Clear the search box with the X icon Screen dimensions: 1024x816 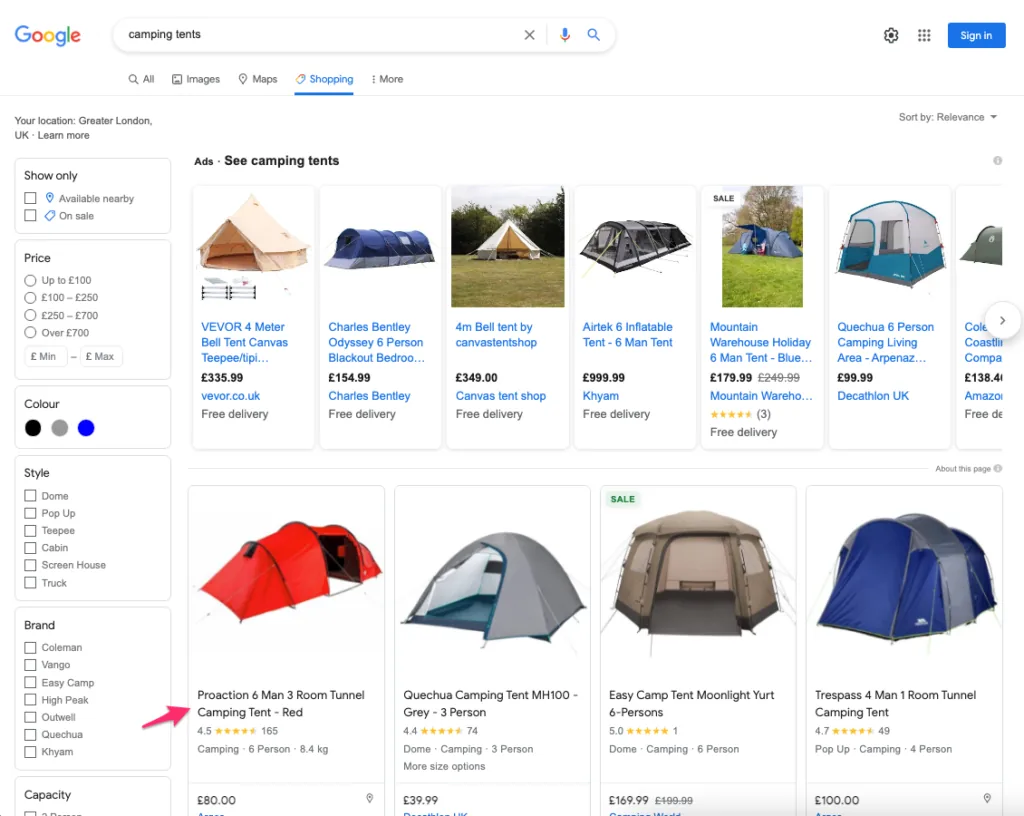(x=530, y=35)
